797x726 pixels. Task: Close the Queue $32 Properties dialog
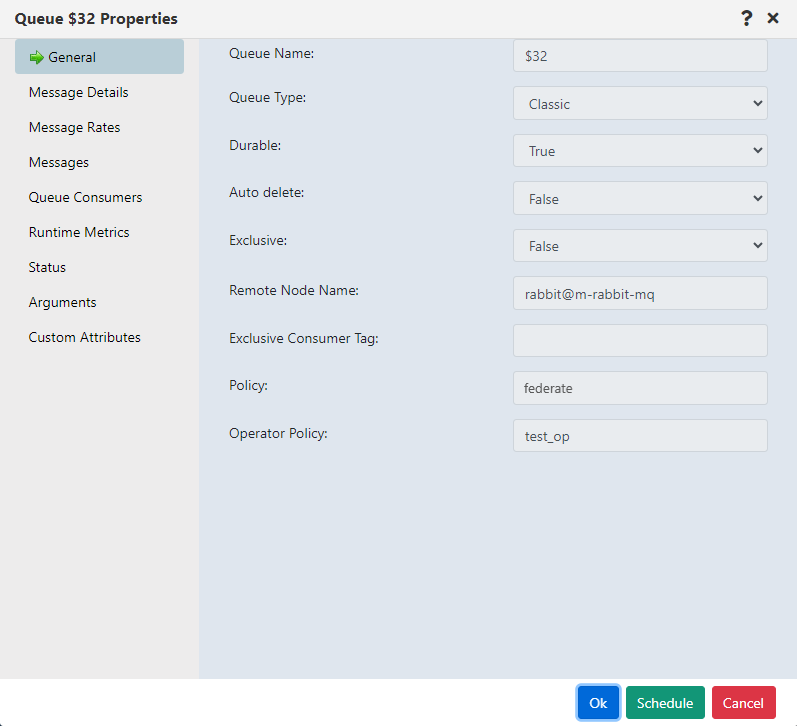773,18
